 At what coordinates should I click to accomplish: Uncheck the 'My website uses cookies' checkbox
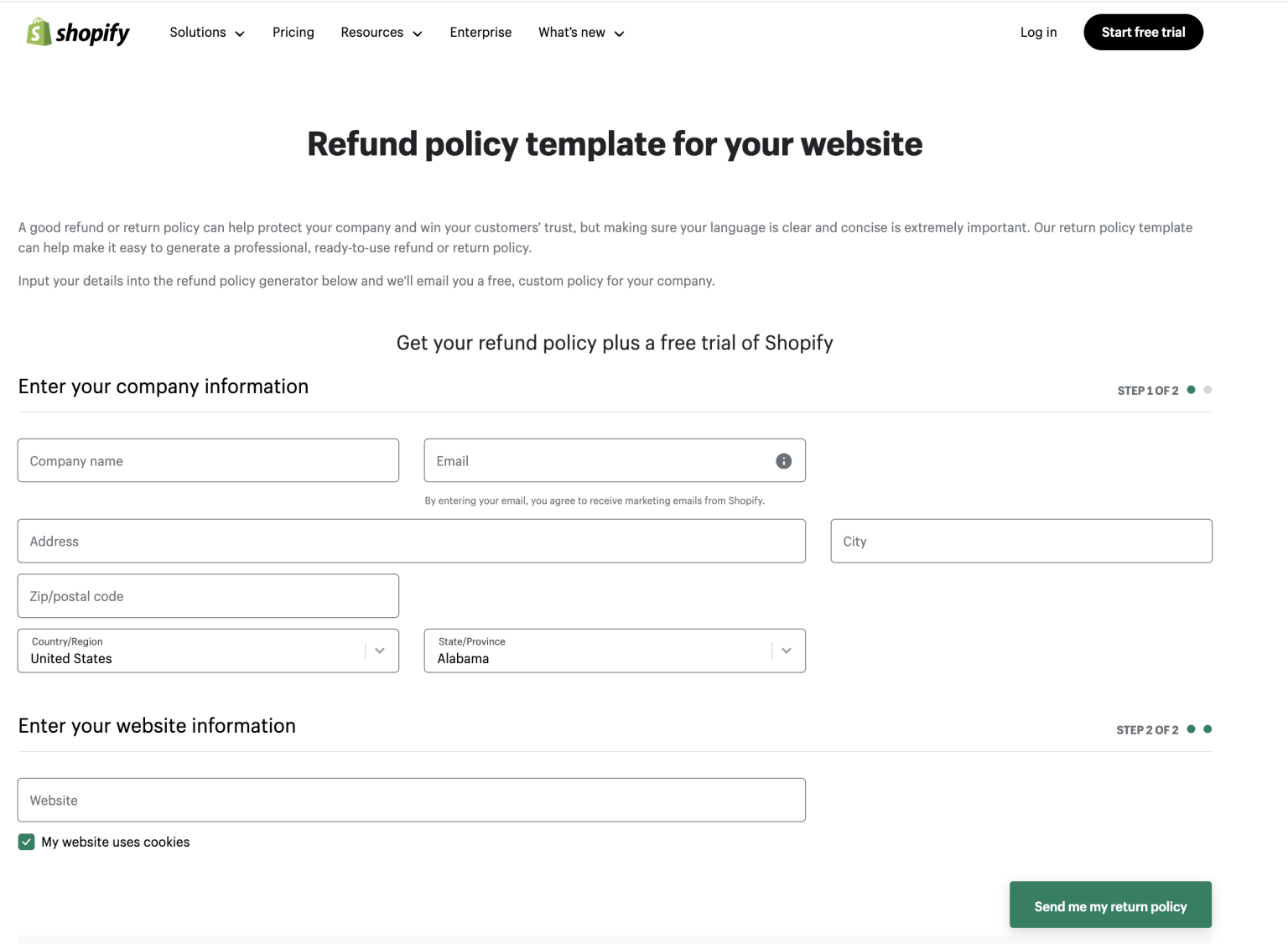[x=27, y=842]
